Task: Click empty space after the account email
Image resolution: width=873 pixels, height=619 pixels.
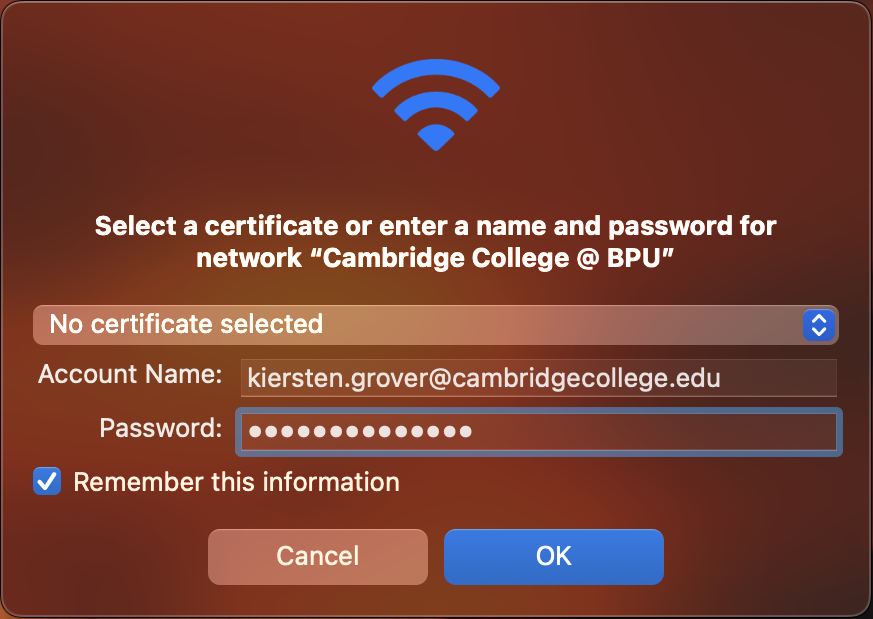Action: [778, 378]
